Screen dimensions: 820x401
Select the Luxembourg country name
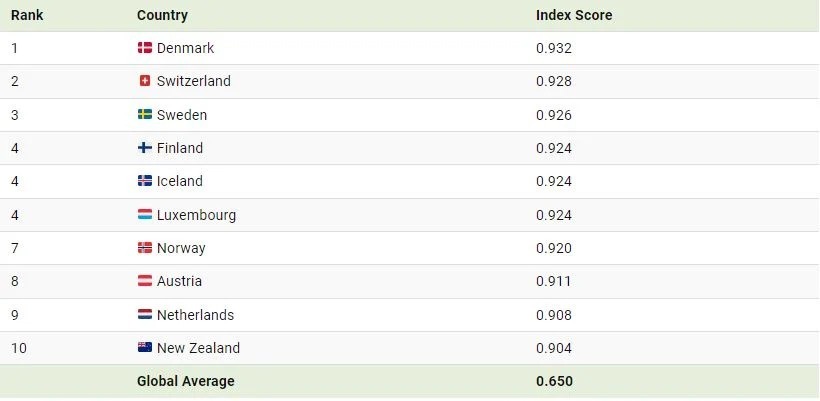[x=196, y=215]
